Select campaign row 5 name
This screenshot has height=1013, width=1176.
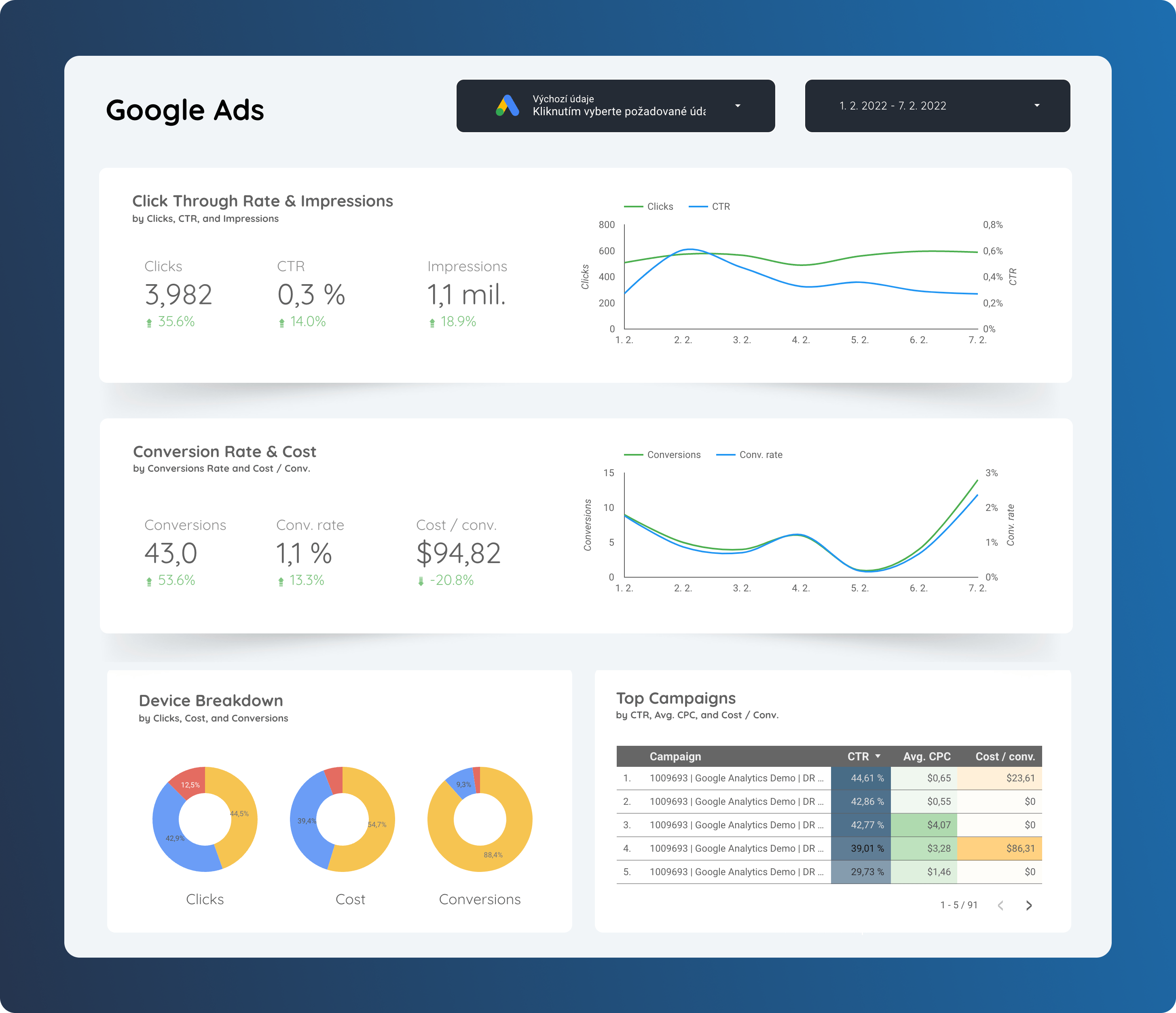(737, 872)
